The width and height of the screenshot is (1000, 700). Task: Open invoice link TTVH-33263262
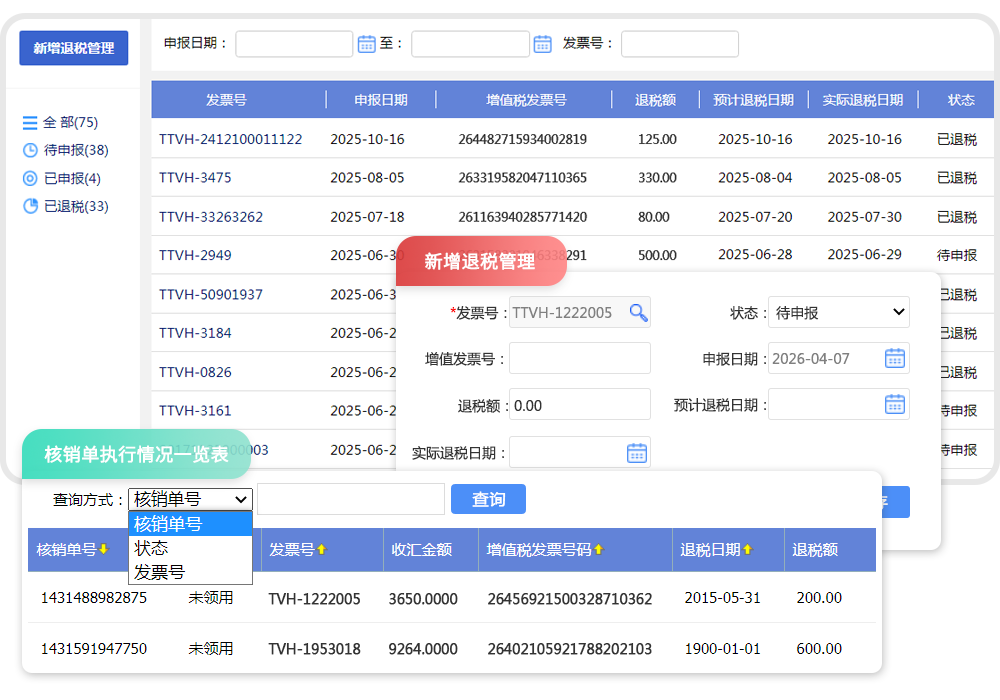(x=210, y=217)
